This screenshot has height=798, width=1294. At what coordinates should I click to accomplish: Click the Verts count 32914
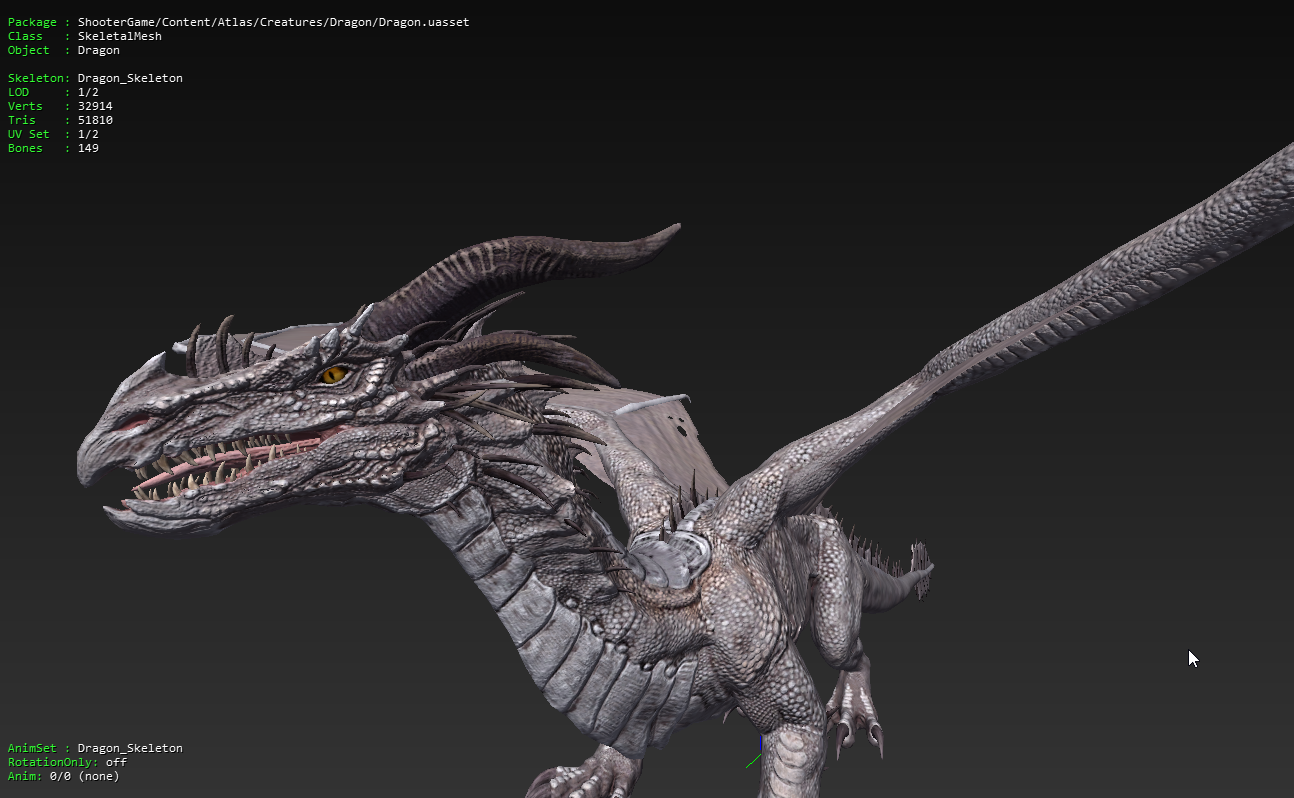tap(95, 106)
